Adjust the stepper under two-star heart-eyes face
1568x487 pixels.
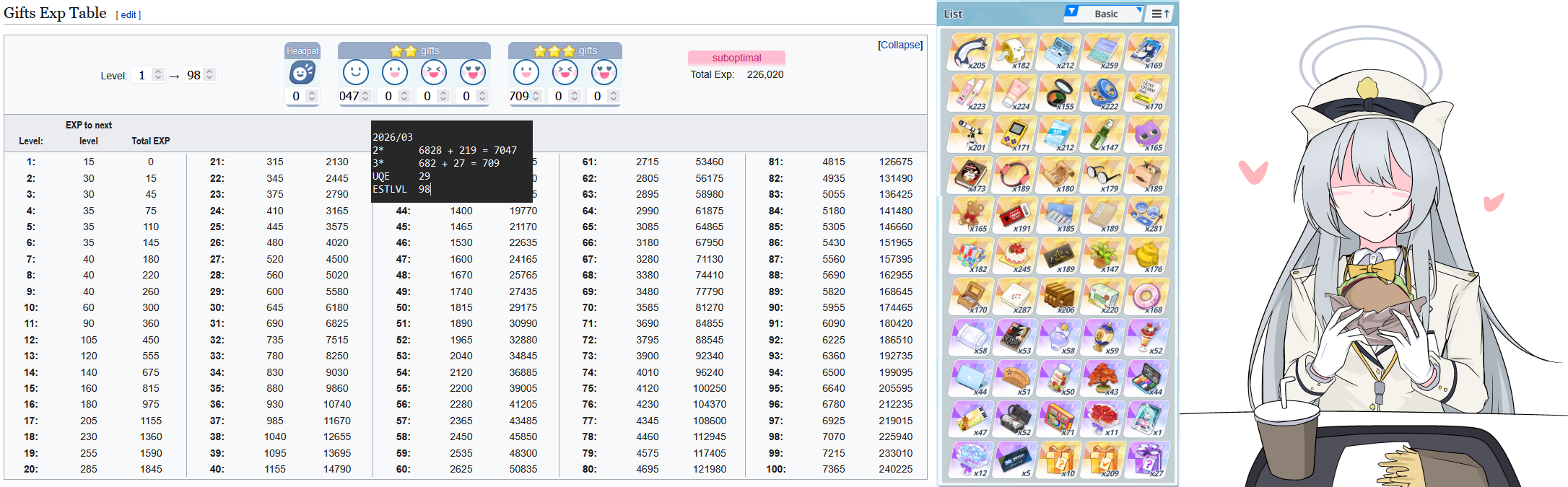coord(482,96)
